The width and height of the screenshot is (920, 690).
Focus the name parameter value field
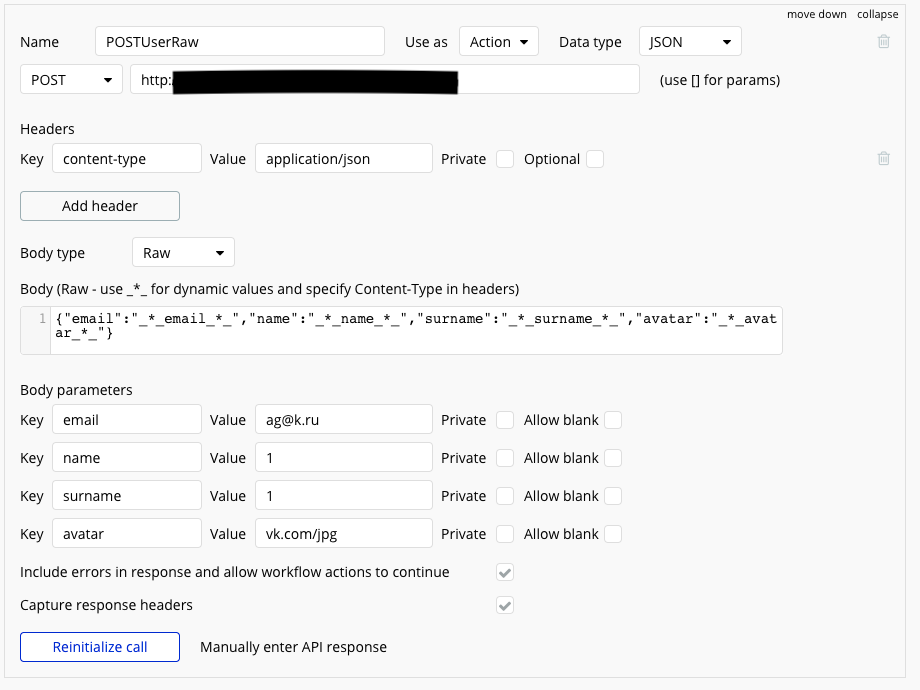(x=344, y=458)
